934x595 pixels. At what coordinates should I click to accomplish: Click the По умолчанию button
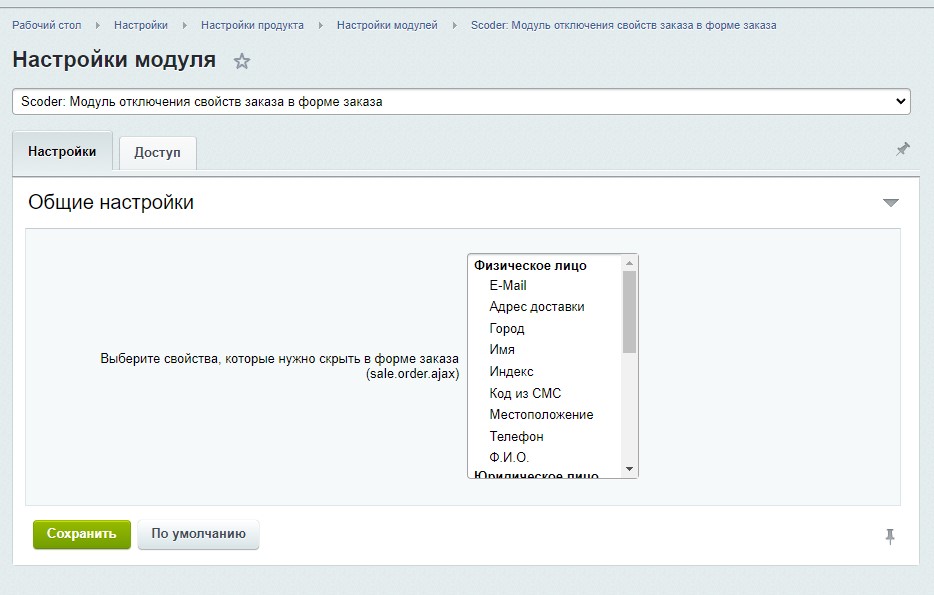pyautogui.click(x=198, y=534)
